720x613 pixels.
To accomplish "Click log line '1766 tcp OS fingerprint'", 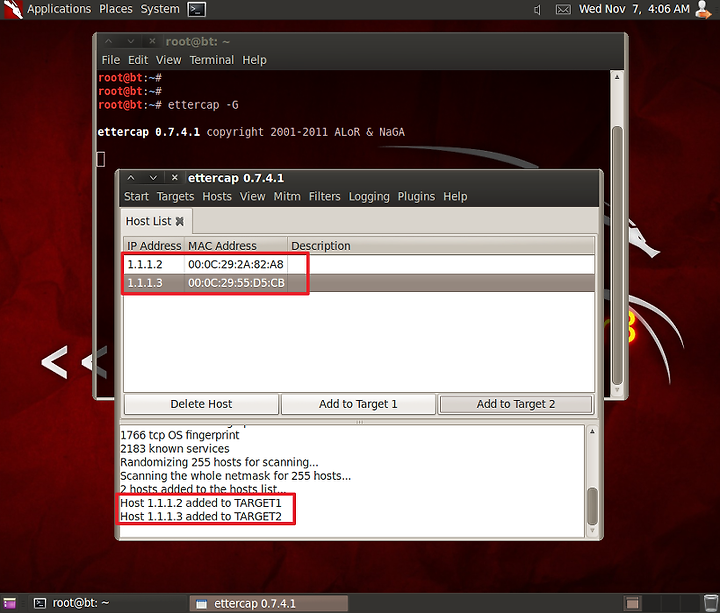I will 180,435.
